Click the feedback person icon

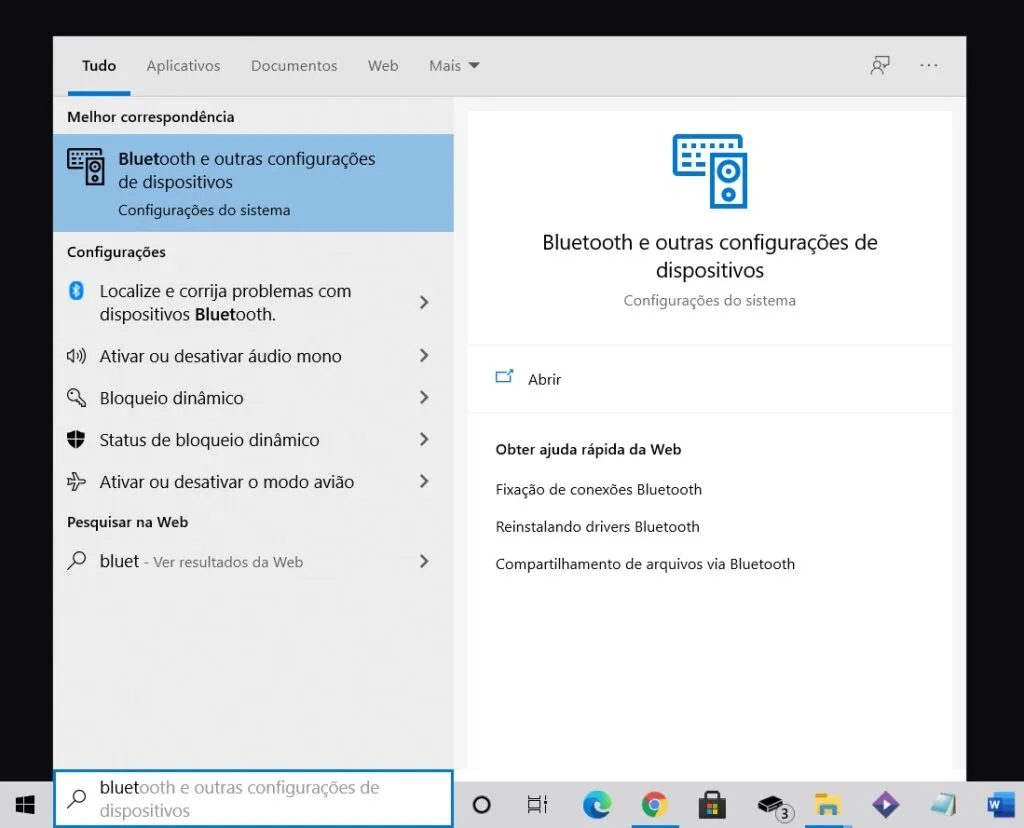pyautogui.click(x=880, y=65)
